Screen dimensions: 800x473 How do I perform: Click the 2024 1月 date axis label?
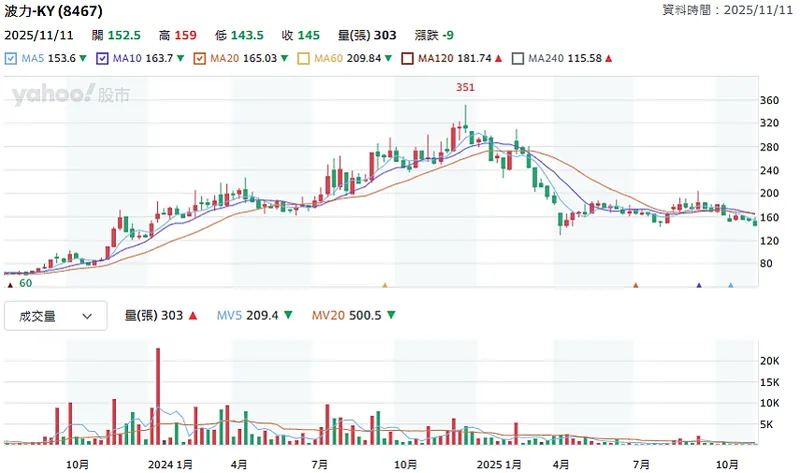click(x=170, y=465)
